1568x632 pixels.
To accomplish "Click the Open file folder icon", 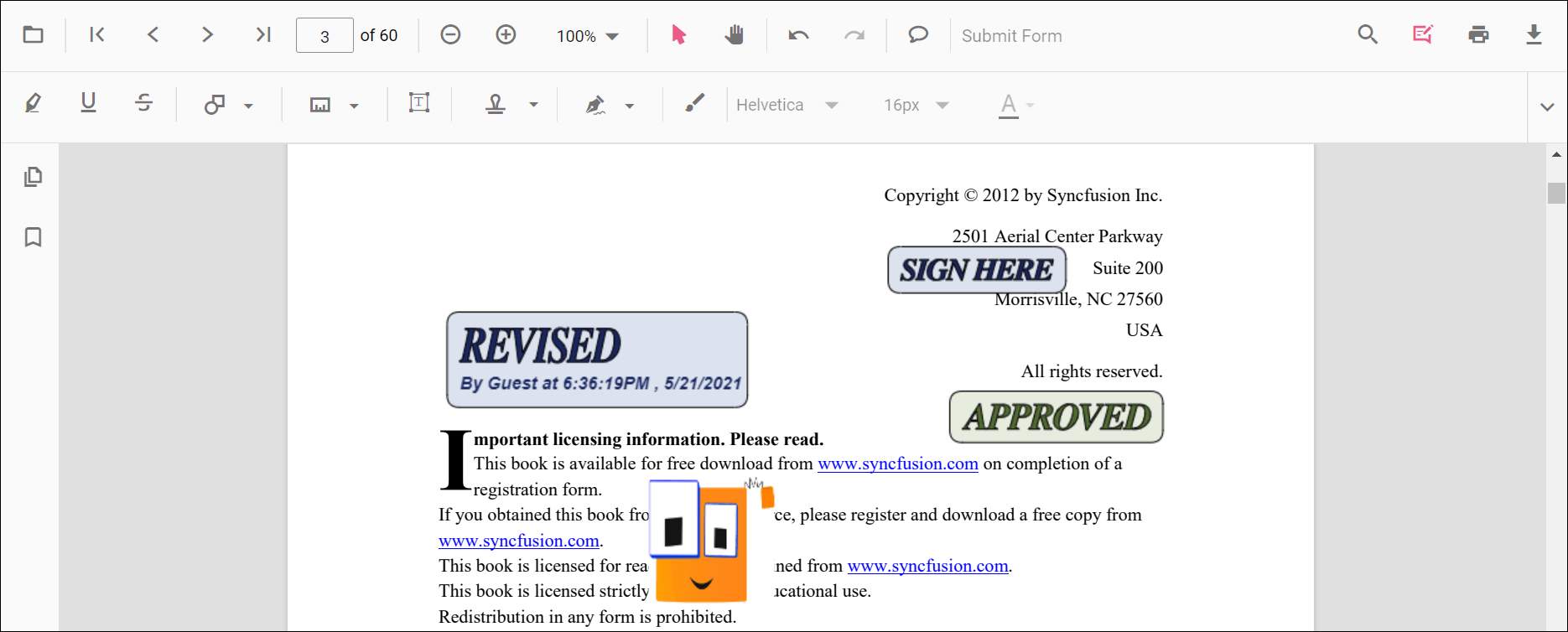I will coord(33,35).
